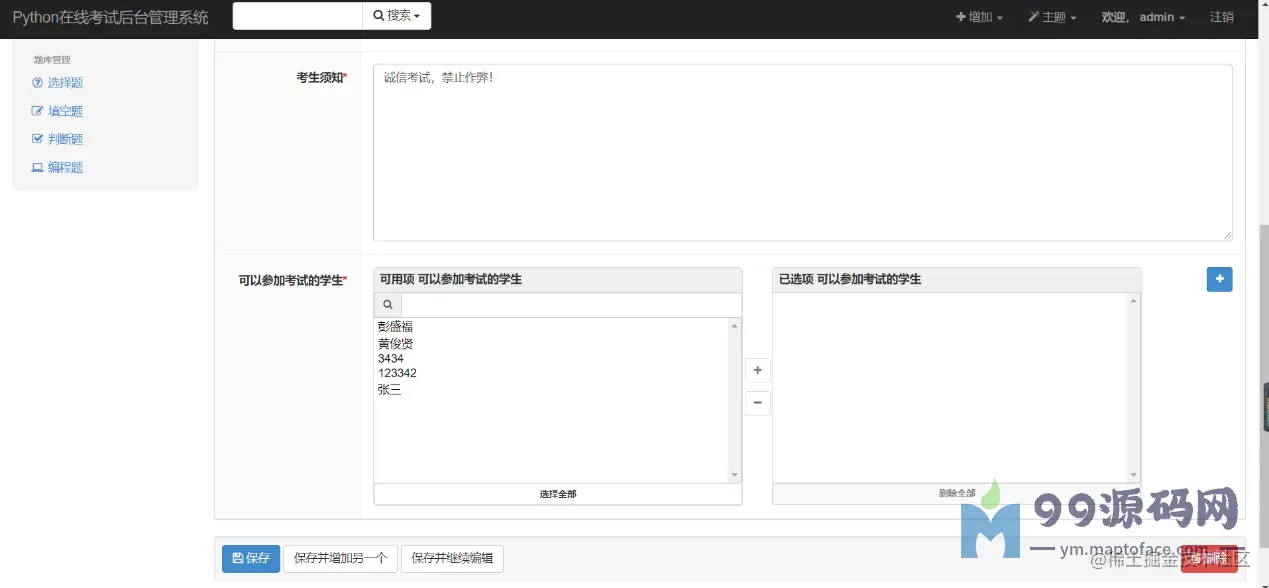Open 选择题 in the sidebar
Image resolution: width=1269 pixels, height=588 pixels.
coord(65,83)
